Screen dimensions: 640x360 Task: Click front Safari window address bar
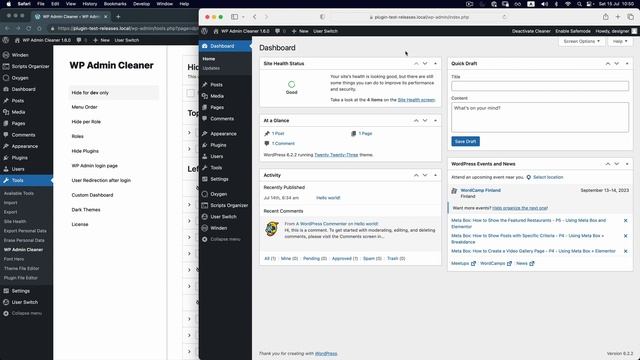point(421,17)
